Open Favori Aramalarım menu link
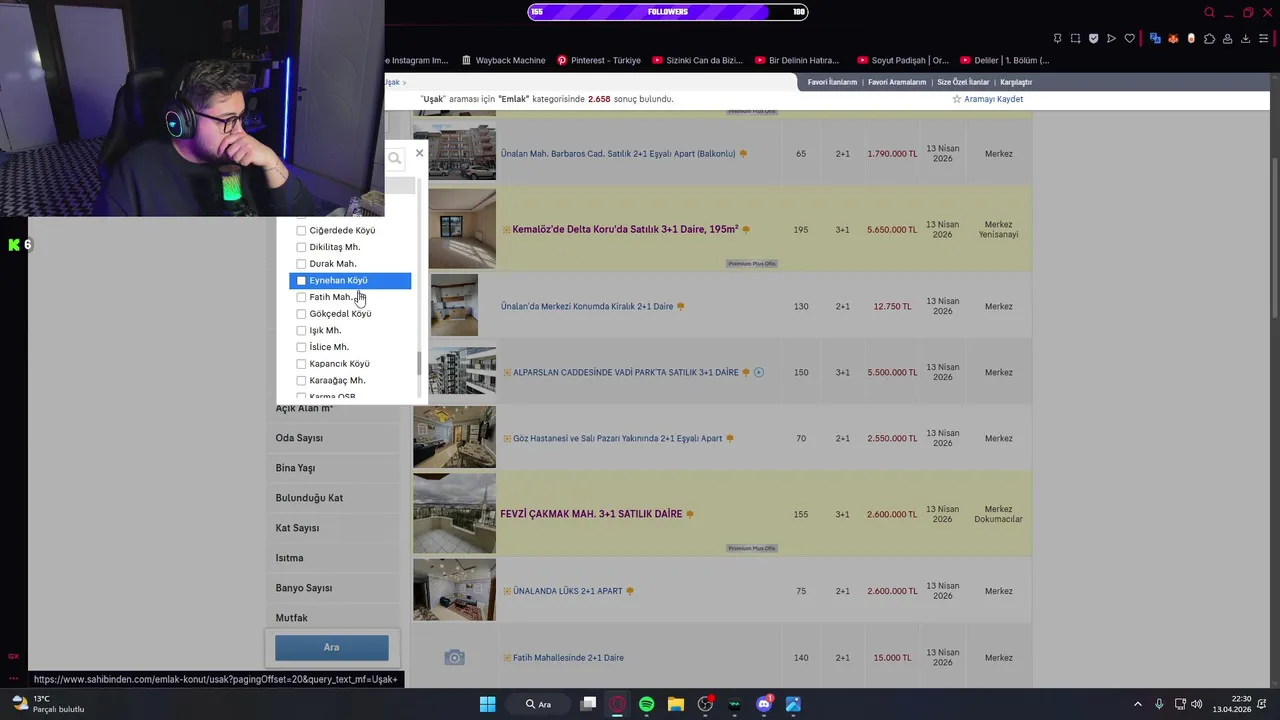The width and height of the screenshot is (1280, 720). [897, 82]
